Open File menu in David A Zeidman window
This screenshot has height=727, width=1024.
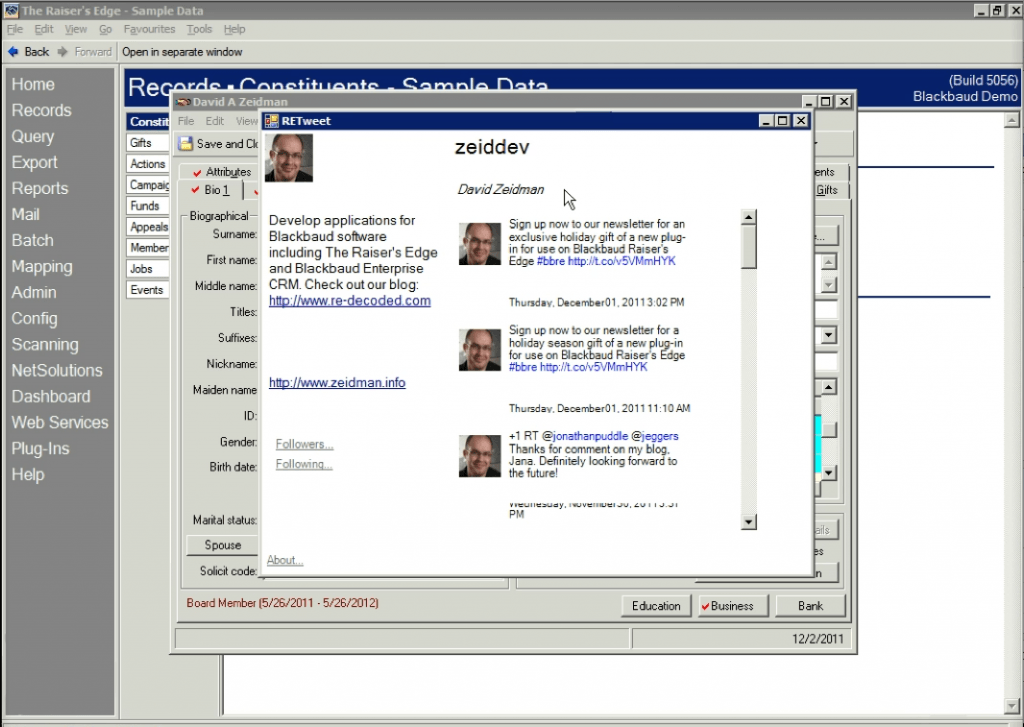pyautogui.click(x=186, y=121)
